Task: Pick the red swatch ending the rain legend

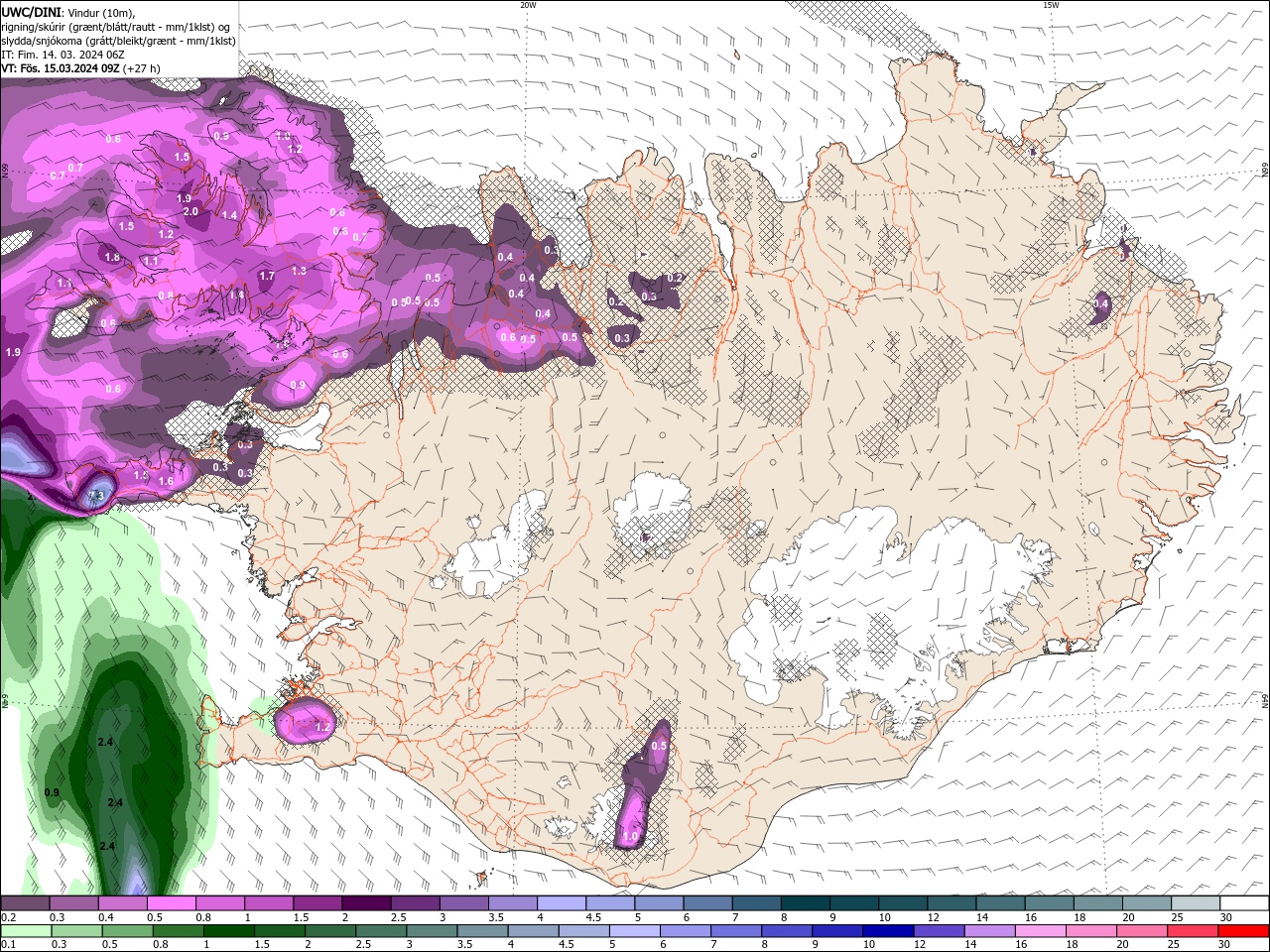Action: pos(1244,931)
